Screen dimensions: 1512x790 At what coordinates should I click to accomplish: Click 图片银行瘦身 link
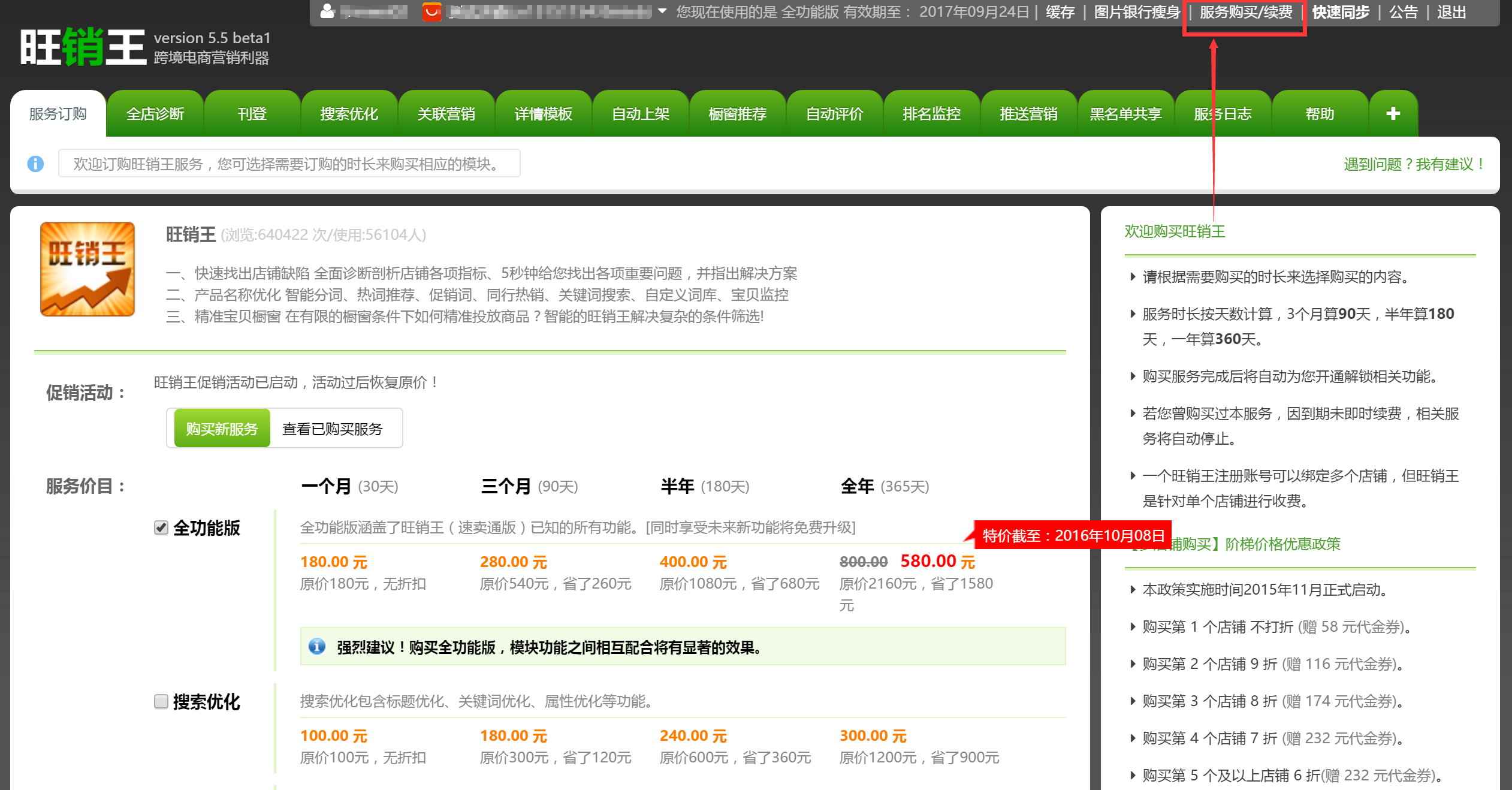[1137, 12]
